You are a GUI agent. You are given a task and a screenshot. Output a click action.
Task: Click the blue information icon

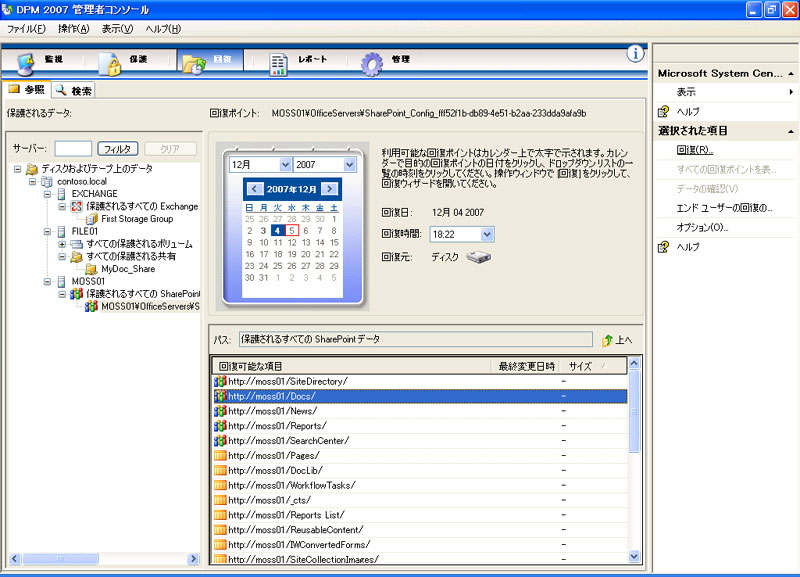[635, 54]
